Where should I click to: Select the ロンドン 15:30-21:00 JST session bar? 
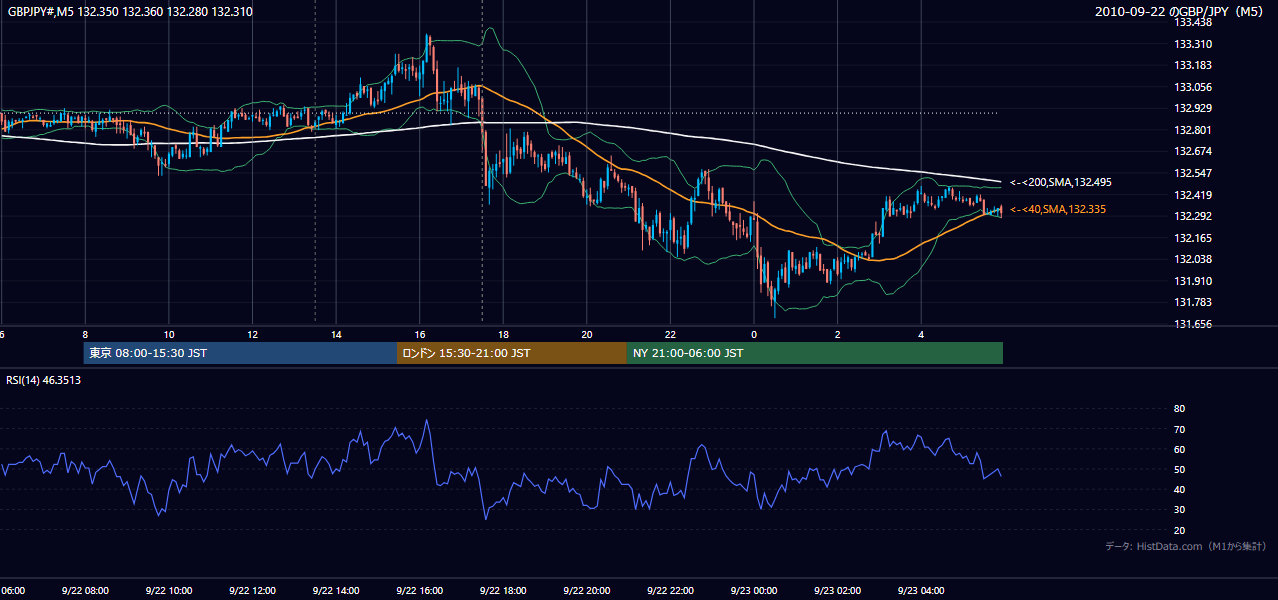512,353
